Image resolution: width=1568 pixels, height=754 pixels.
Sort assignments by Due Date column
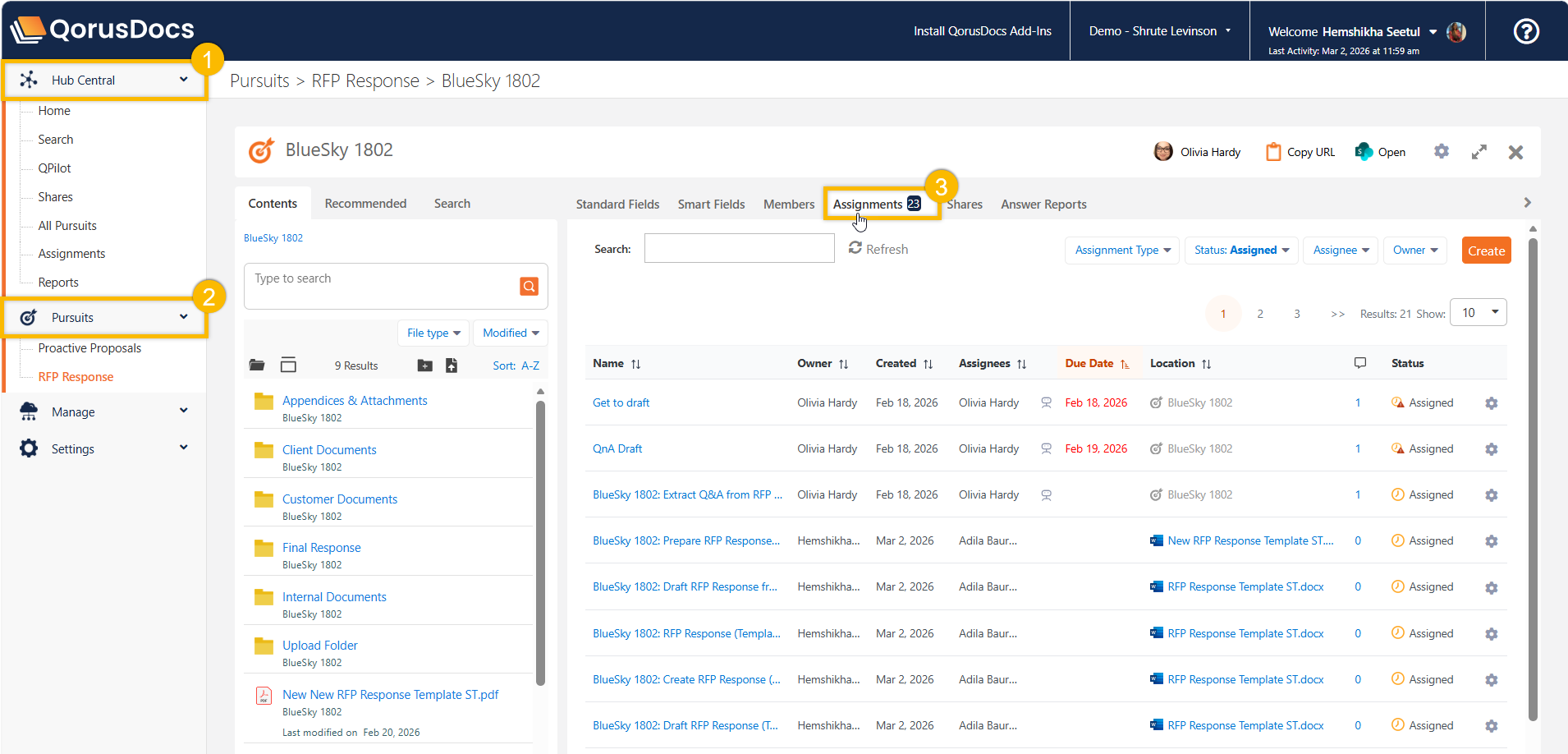(1089, 363)
